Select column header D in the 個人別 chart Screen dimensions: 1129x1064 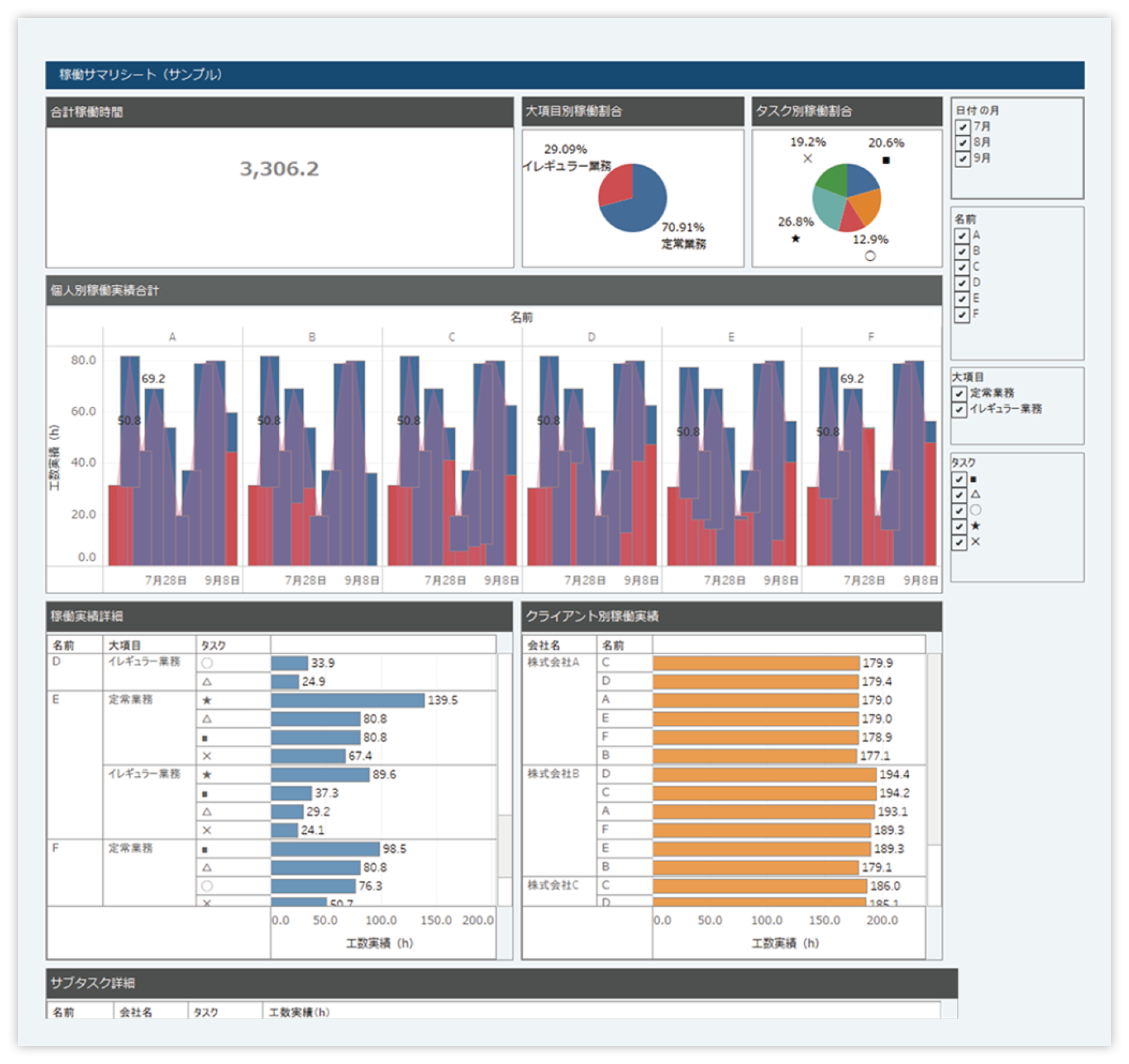pos(591,337)
